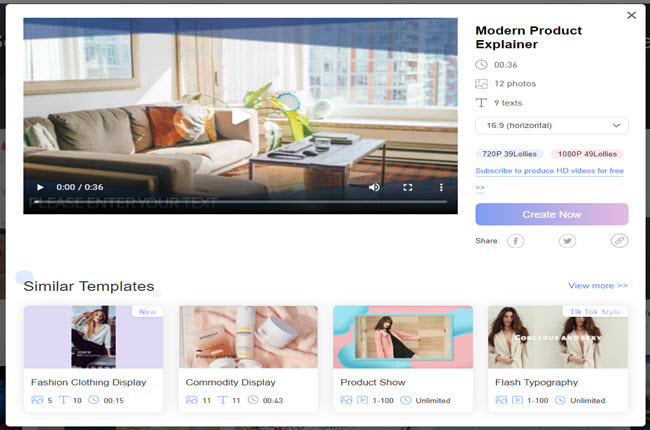
Task: Open Flash Typography template thumbnail
Action: tap(557, 337)
